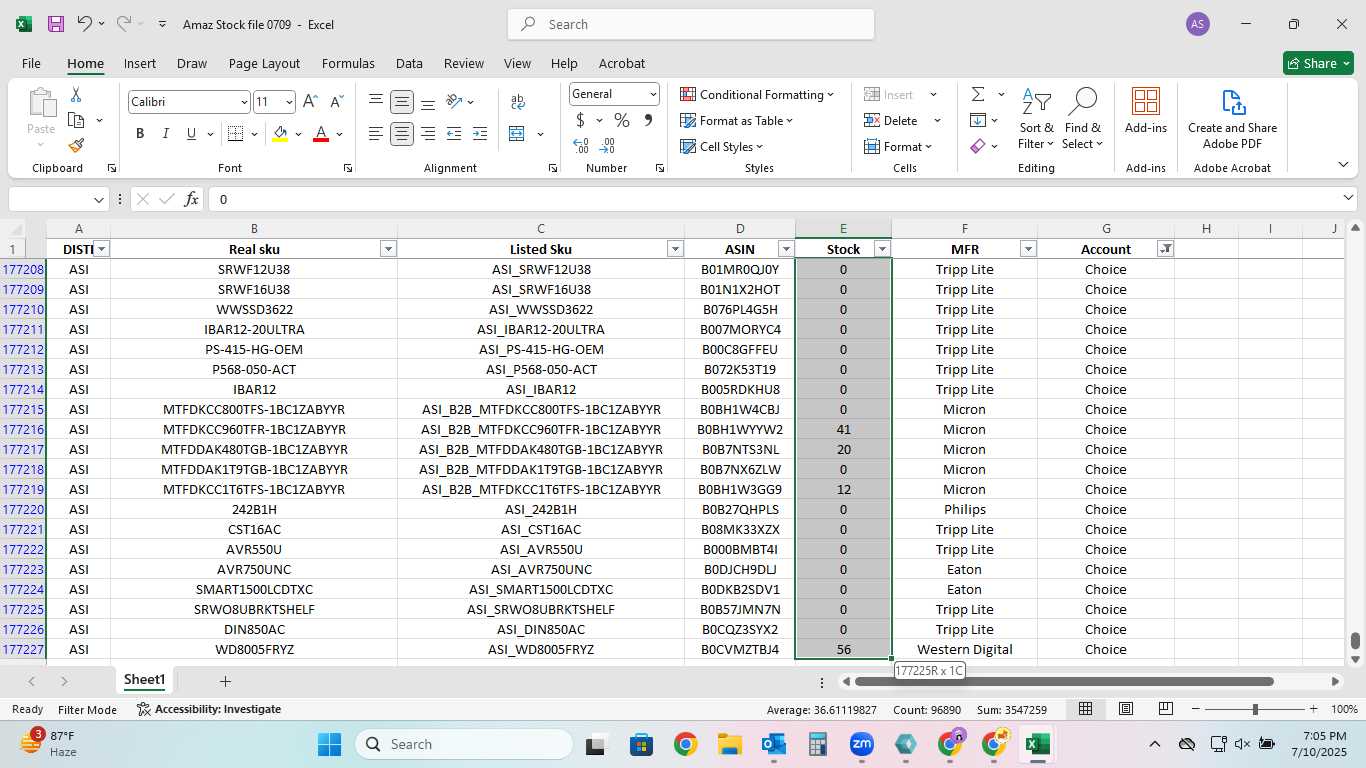Click the Cut scissors icon

pos(76,95)
